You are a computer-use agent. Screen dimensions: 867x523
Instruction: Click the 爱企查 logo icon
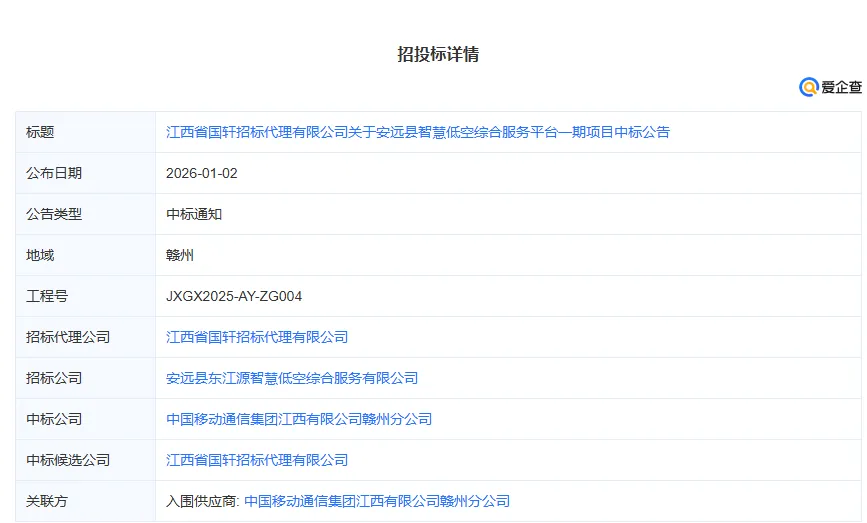coord(808,87)
